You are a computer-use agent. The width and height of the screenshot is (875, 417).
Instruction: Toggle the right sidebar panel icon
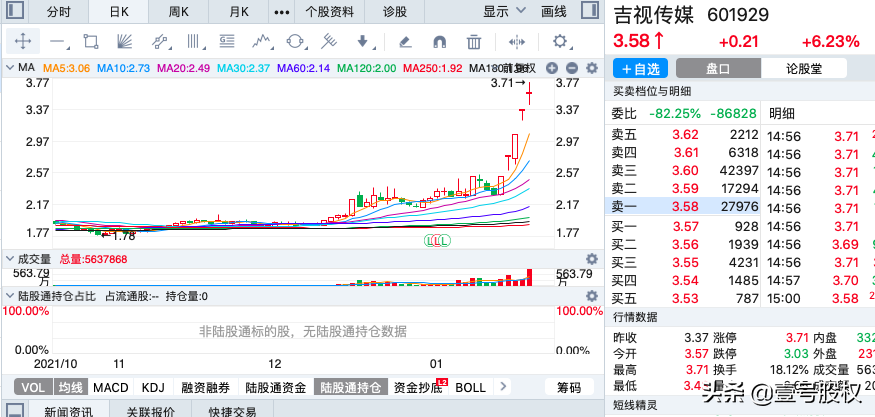click(589, 11)
